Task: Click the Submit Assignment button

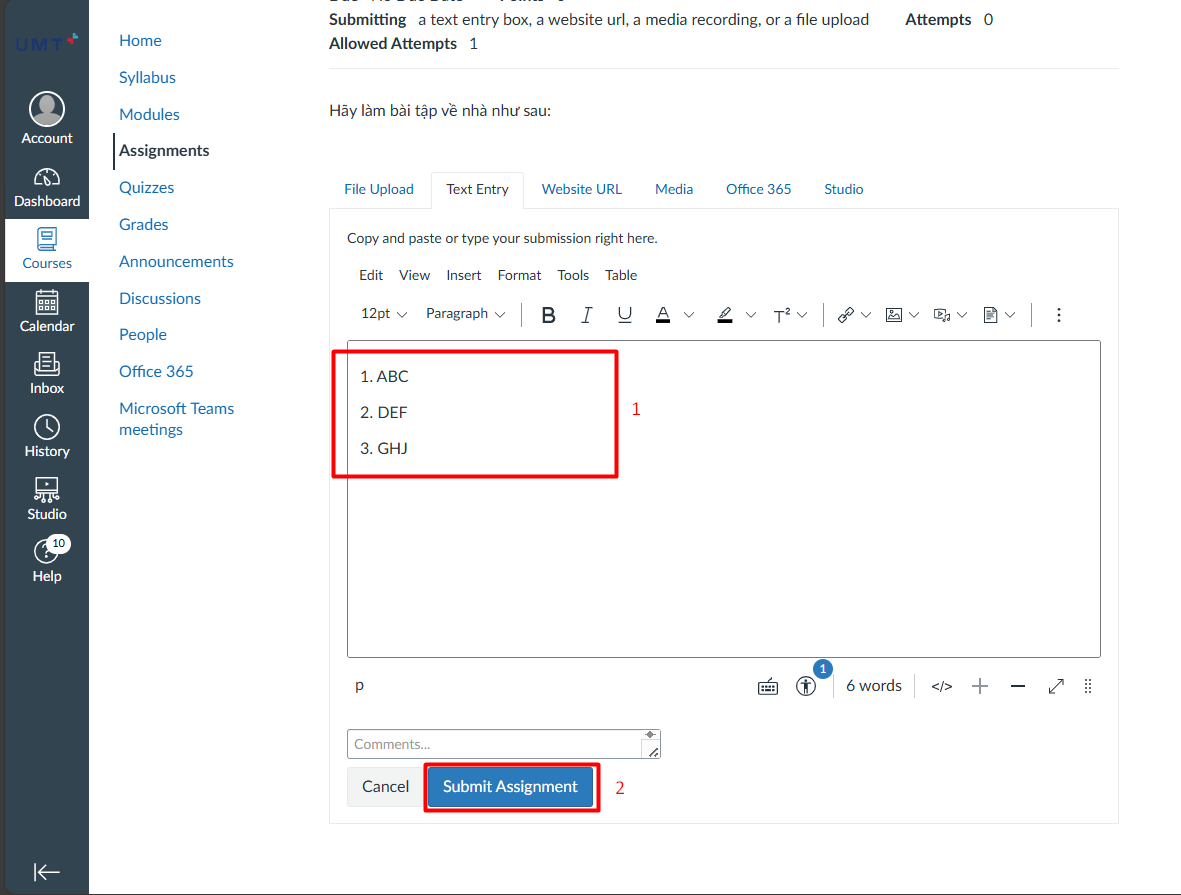Action: pyautogui.click(x=510, y=787)
